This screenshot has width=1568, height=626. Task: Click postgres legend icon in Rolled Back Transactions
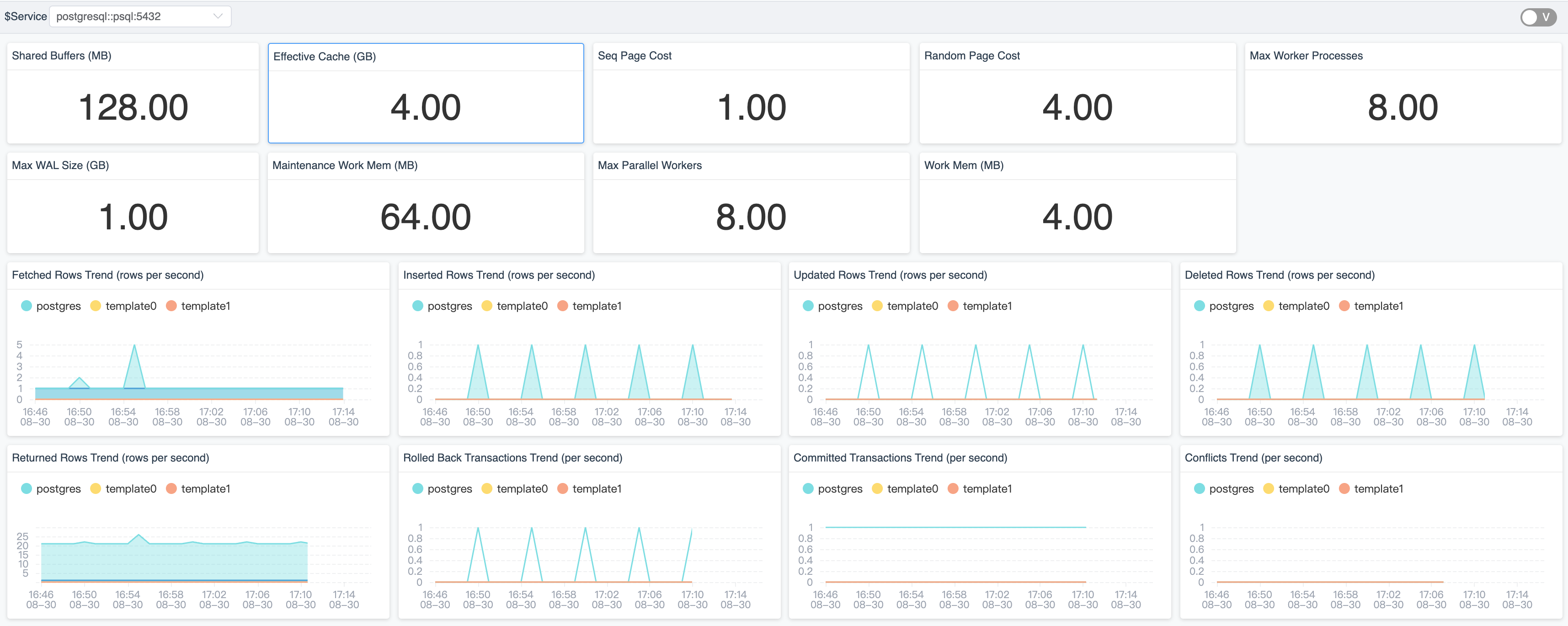click(417, 488)
